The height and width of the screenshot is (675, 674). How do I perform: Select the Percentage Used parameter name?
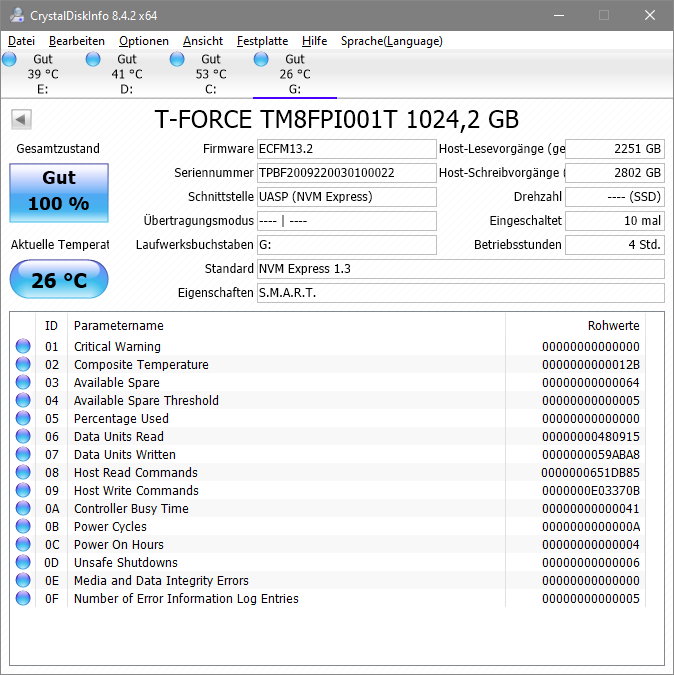pos(121,418)
